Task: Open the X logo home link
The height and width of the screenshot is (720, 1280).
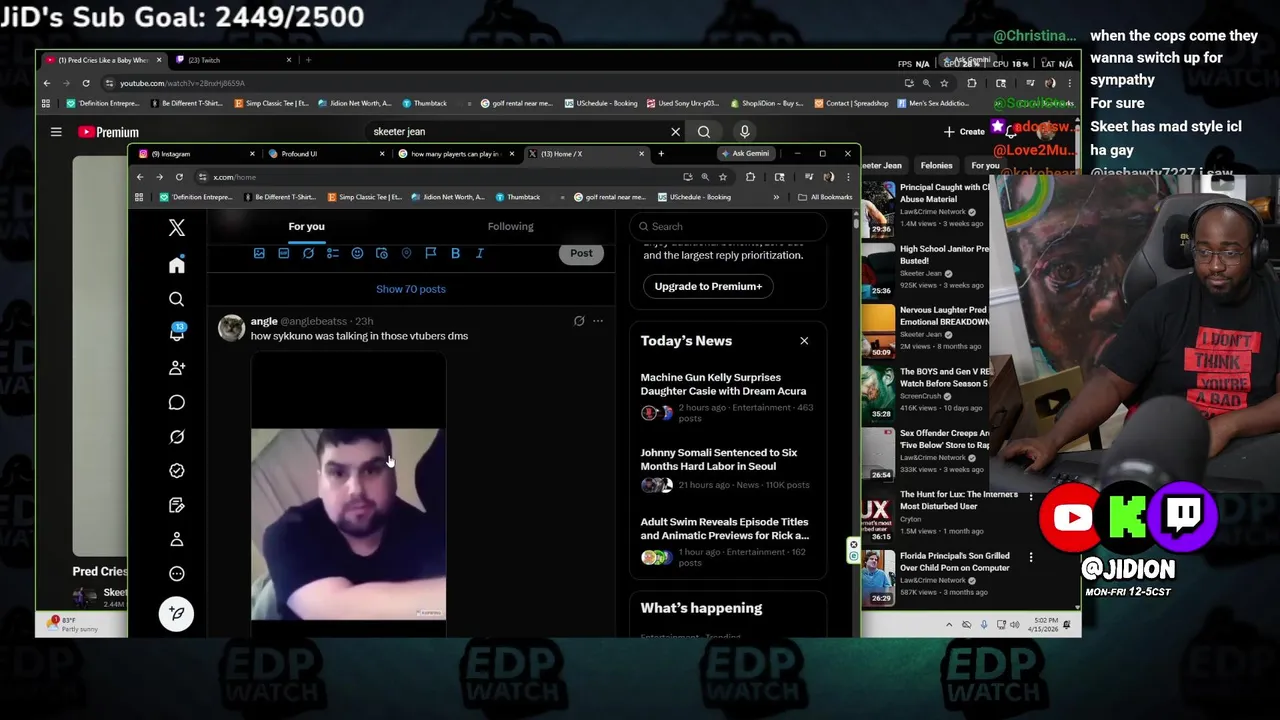Action: (x=177, y=228)
